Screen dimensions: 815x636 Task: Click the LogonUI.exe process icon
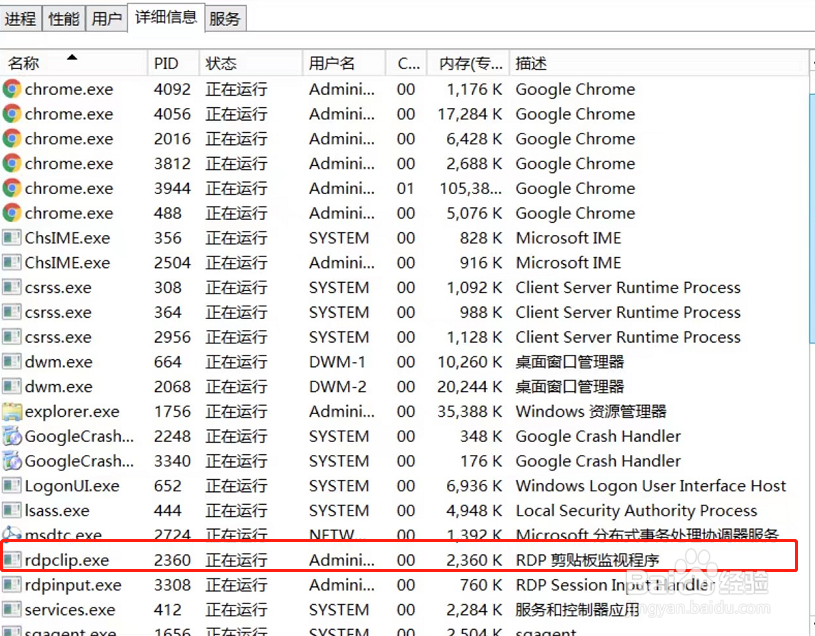click(x=11, y=486)
